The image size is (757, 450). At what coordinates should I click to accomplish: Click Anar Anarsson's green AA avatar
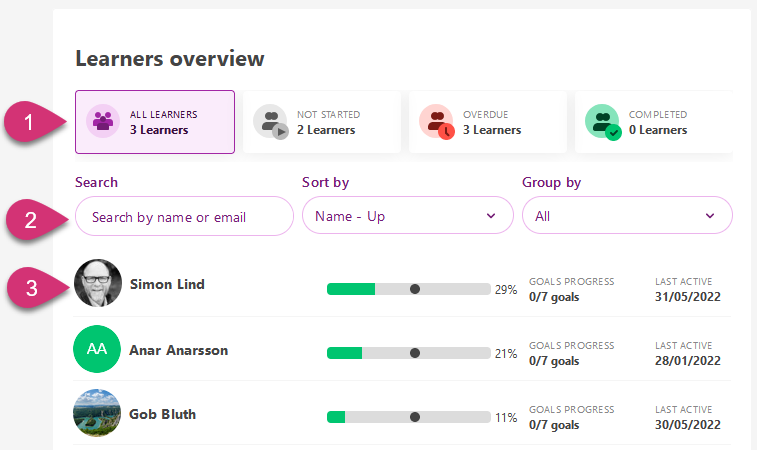coord(97,349)
